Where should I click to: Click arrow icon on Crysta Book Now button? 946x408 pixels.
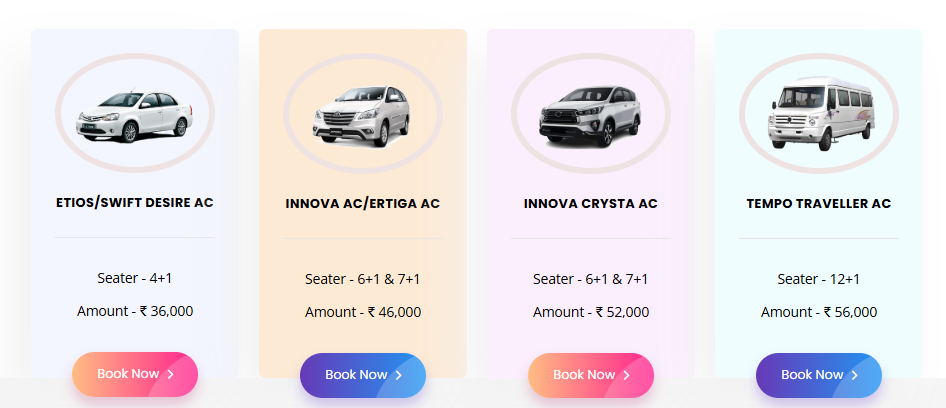coord(627,375)
